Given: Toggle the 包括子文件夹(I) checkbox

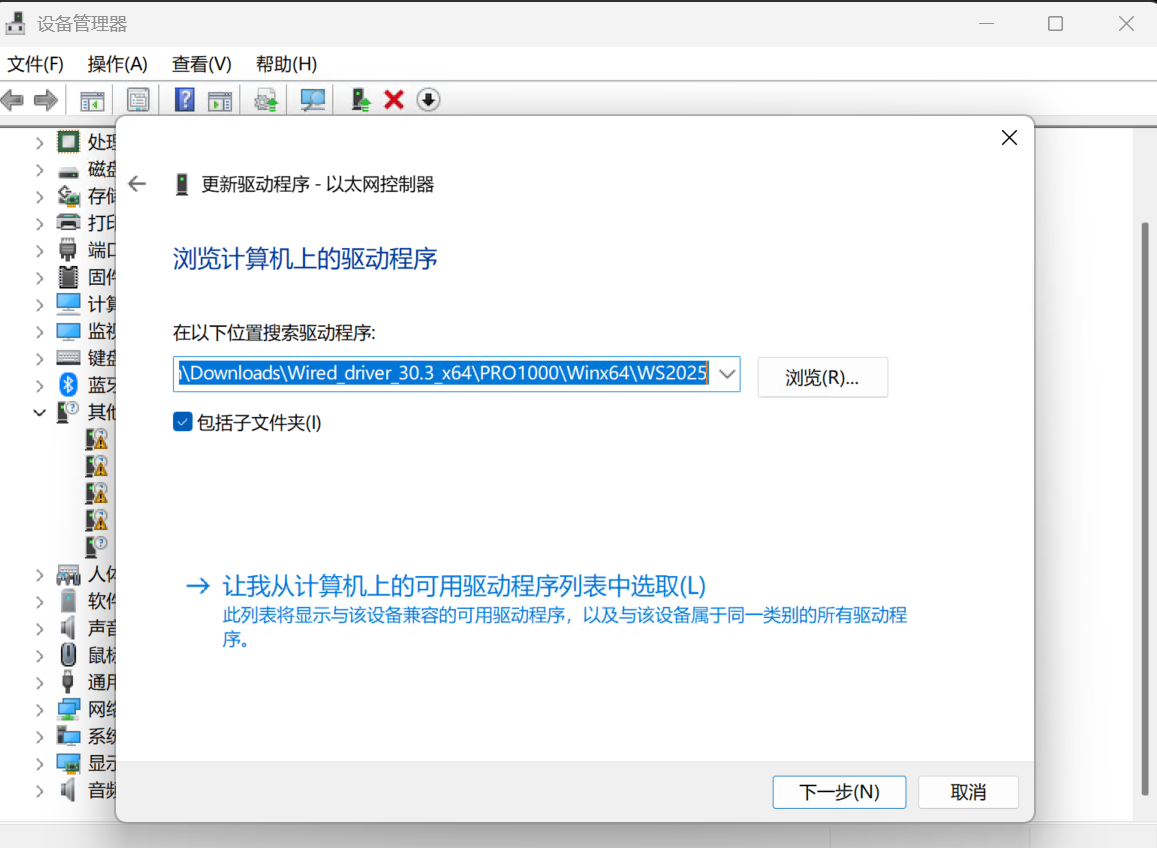Looking at the screenshot, I should (x=182, y=422).
